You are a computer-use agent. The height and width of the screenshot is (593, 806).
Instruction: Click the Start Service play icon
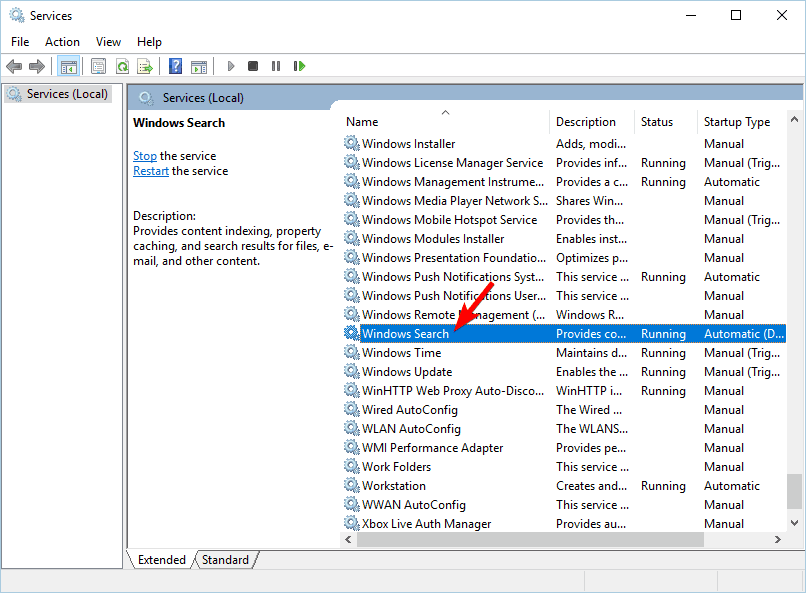(231, 66)
